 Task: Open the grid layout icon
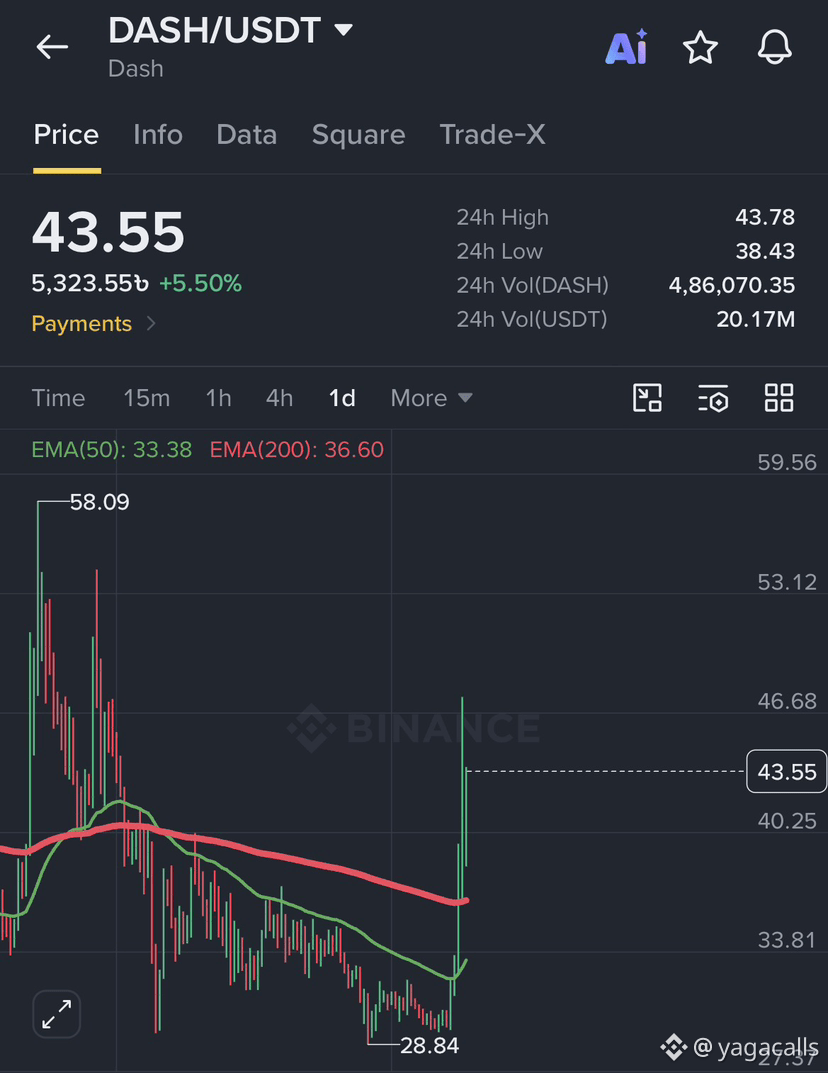coord(779,398)
